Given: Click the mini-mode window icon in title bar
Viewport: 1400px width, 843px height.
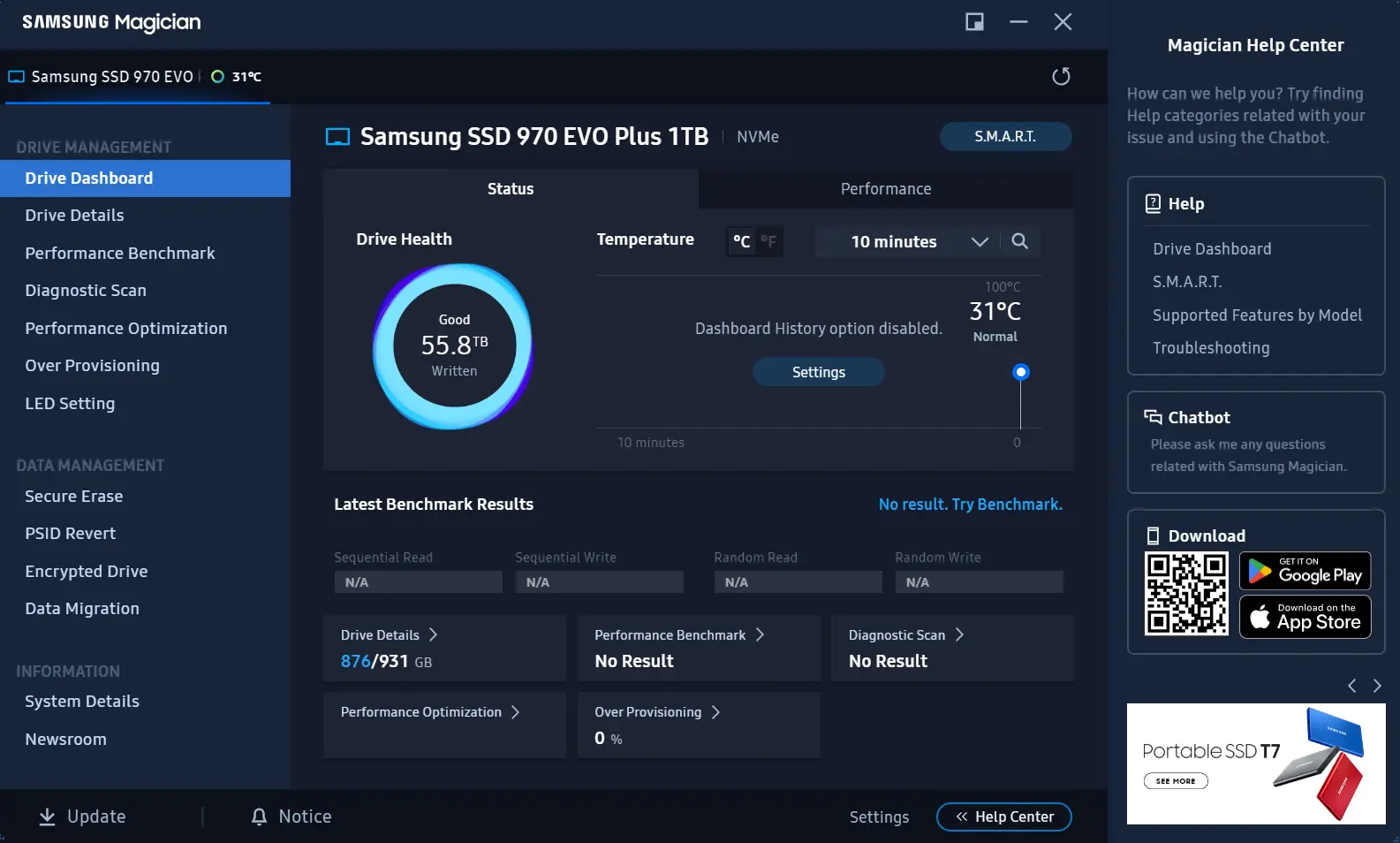Looking at the screenshot, I should point(974,22).
